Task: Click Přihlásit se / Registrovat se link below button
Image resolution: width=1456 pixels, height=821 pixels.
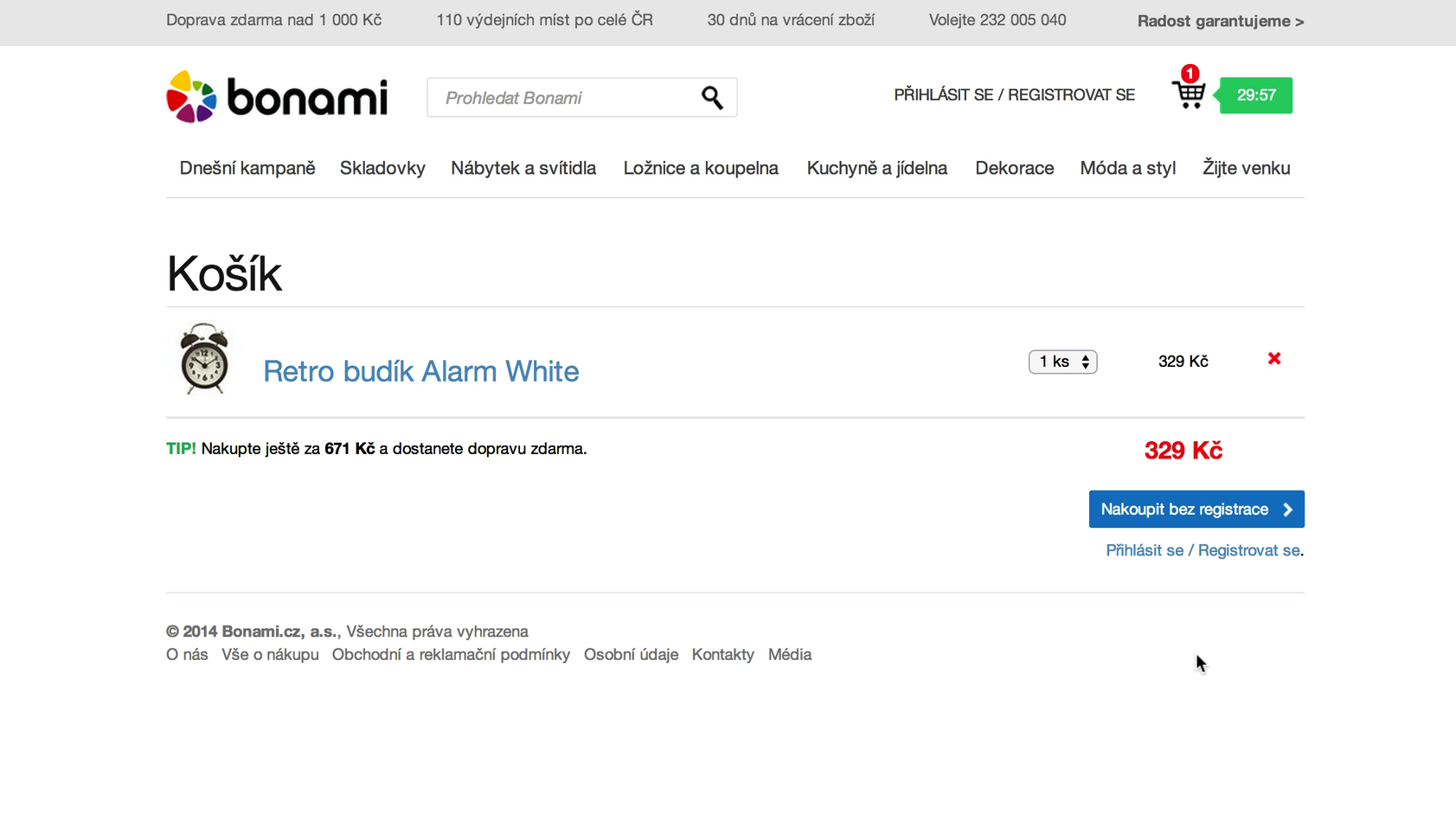Action: coord(1203,550)
